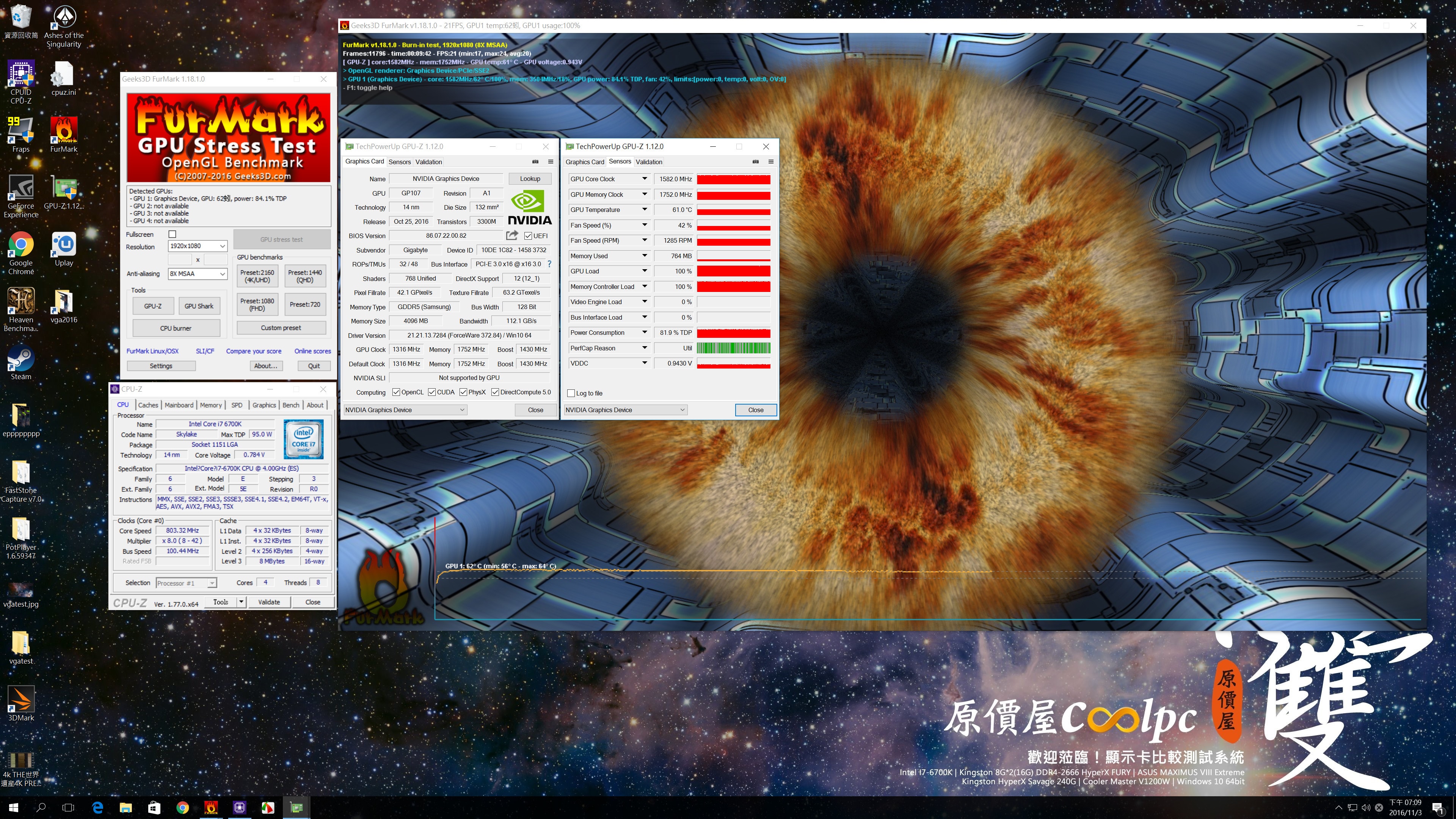Viewport: 1456px width, 819px height.
Task: Open the Uplay desktop icon
Action: pyautogui.click(x=64, y=249)
